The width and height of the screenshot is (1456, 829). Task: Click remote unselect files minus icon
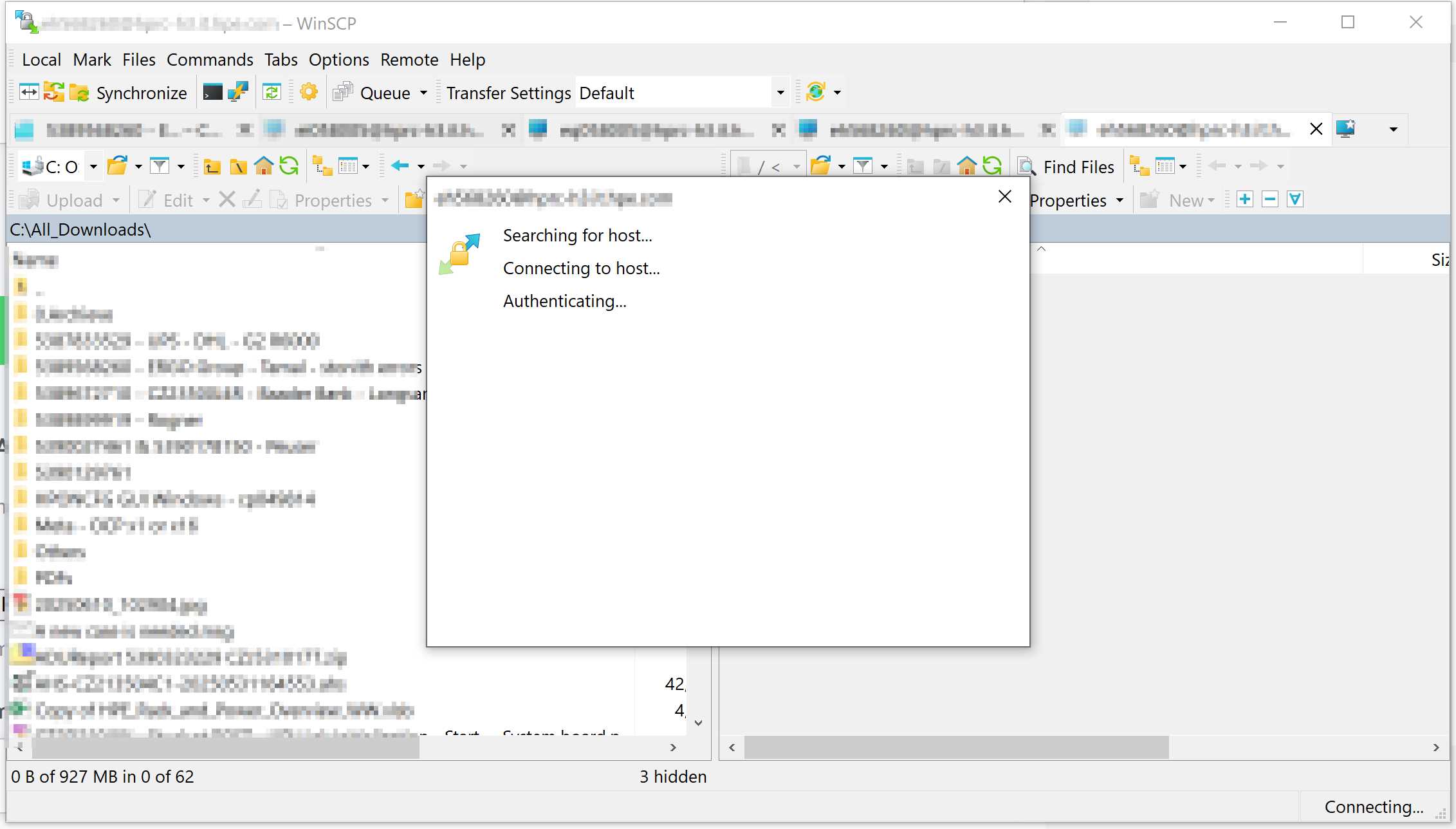pyautogui.click(x=1270, y=200)
